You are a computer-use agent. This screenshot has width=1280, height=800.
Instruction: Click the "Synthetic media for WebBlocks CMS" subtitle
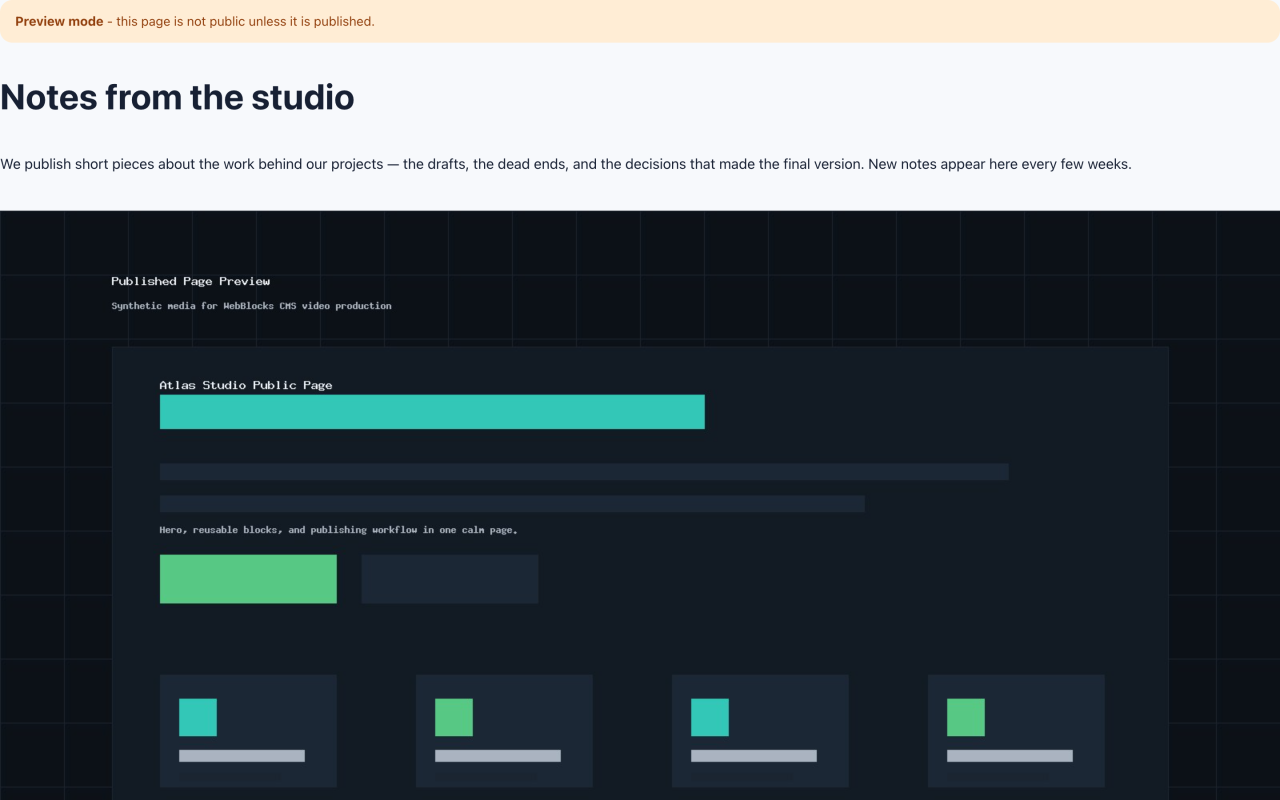pyautogui.click(x=251, y=306)
